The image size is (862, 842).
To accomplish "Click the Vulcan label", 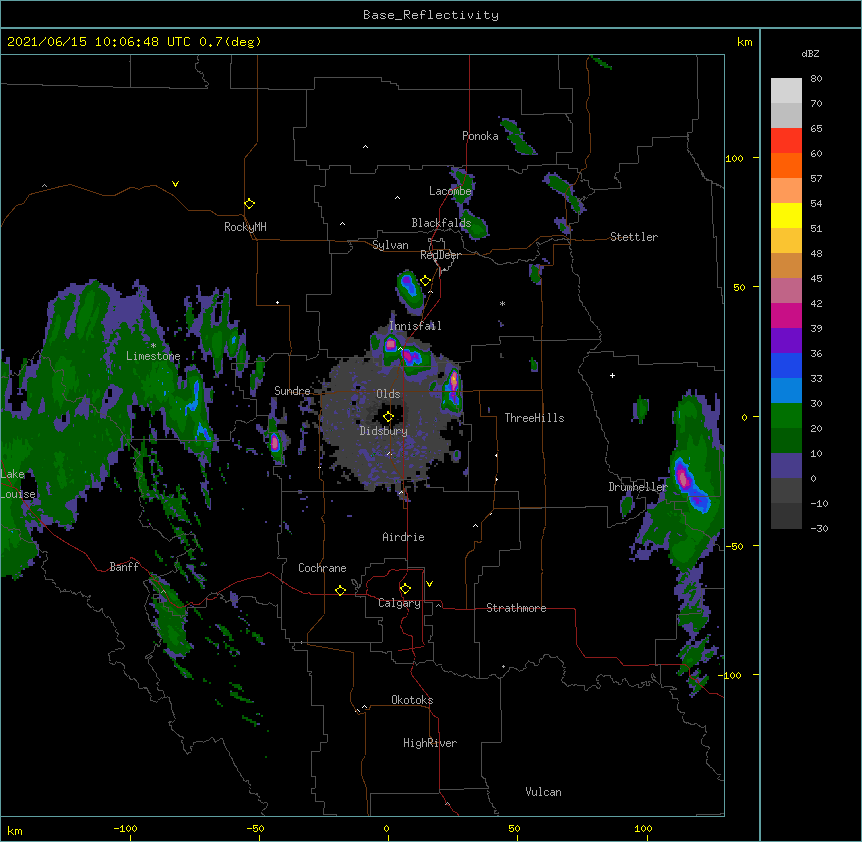I will [x=543, y=792].
